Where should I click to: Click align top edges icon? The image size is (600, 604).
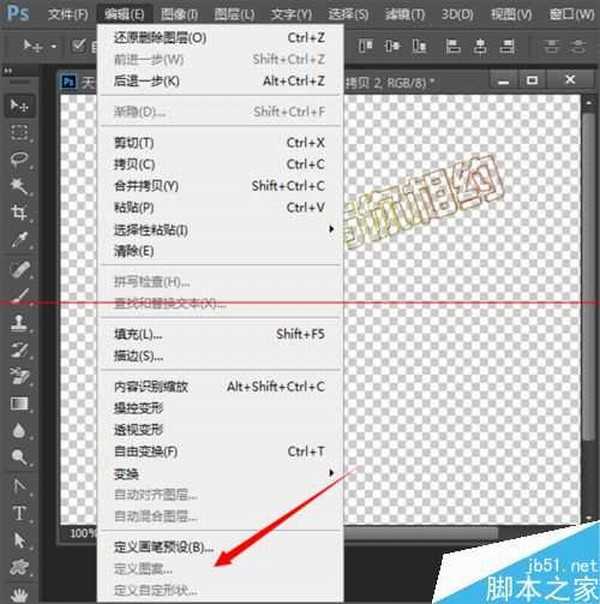point(365,46)
